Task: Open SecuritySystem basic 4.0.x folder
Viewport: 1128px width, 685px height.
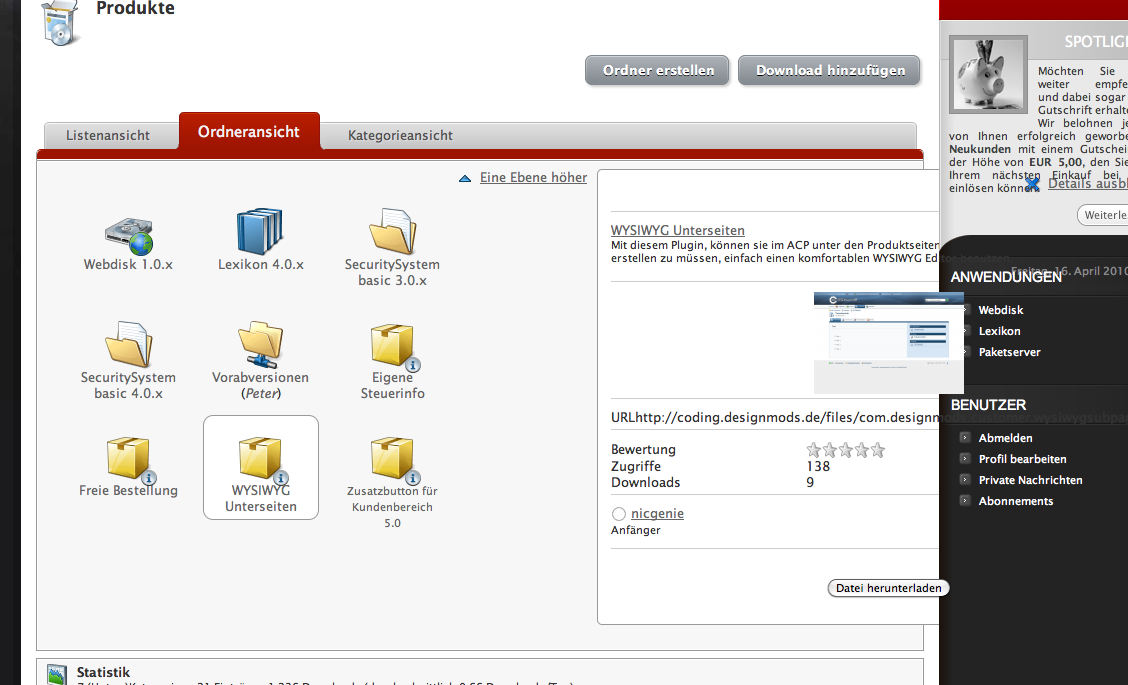Action: 128,345
